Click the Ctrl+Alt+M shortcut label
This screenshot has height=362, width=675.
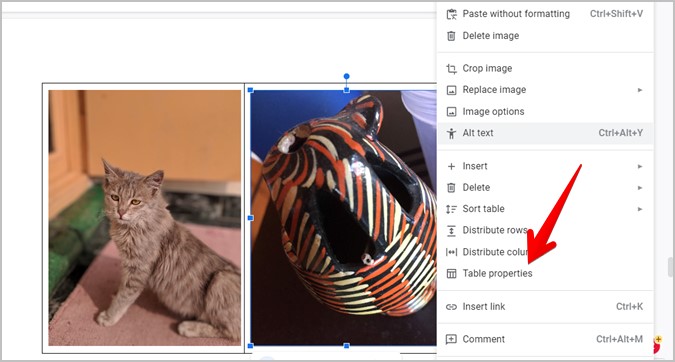tap(619, 339)
